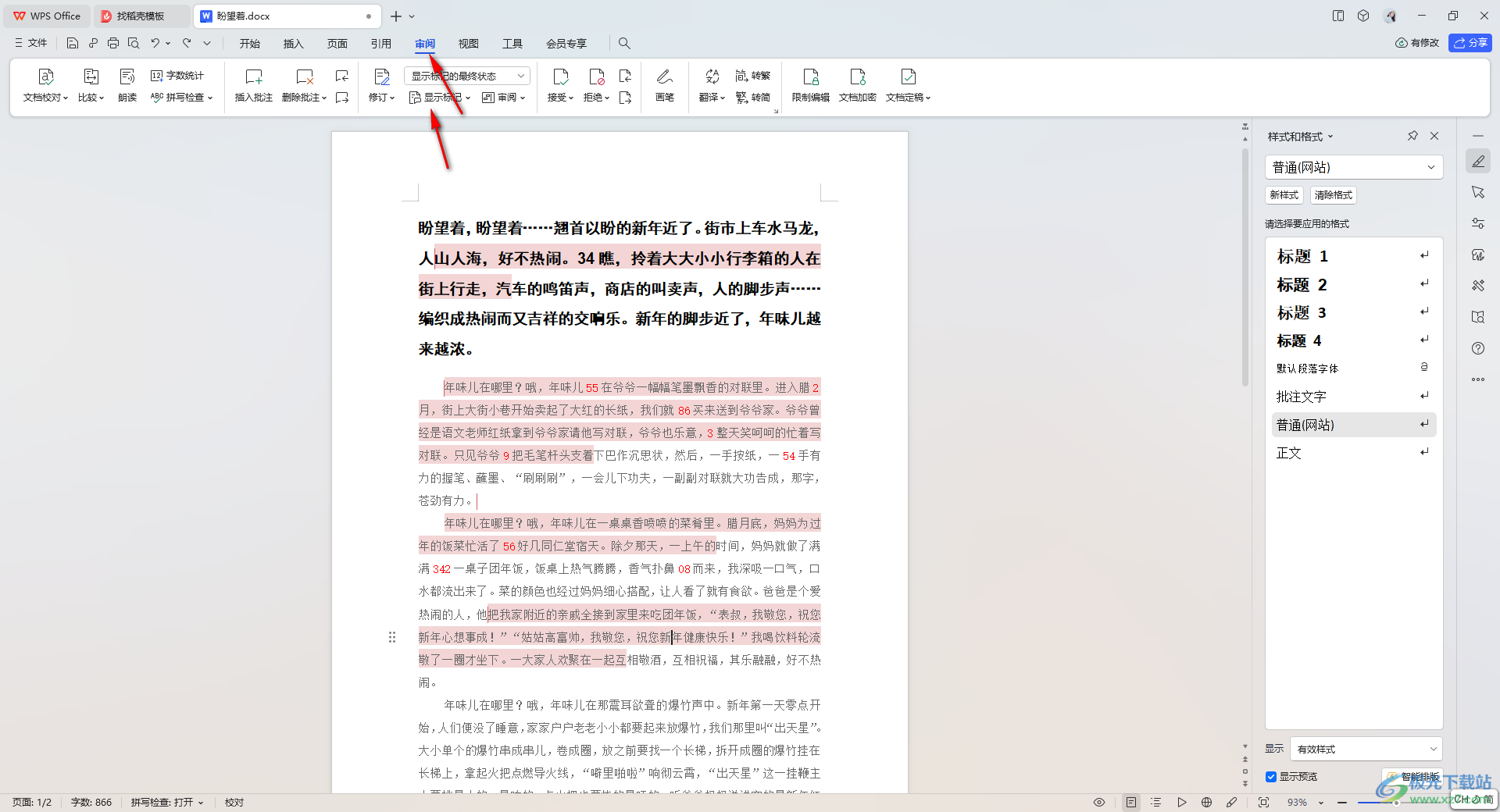1500x812 pixels.
Task: Click the 有修改 status button
Action: (x=1417, y=43)
